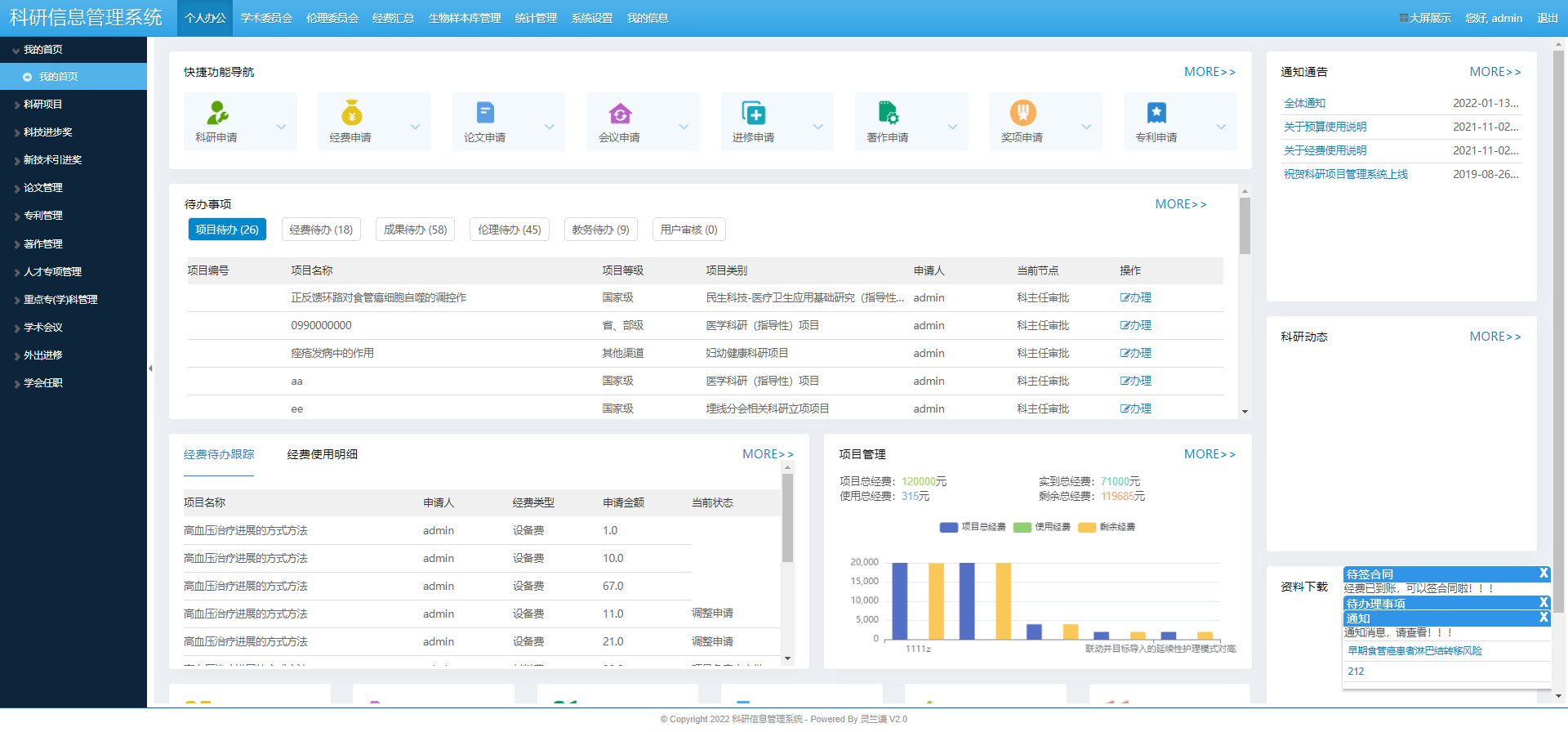1568x732 pixels.
Task: Expand the 科研项目 sidebar menu
Action: (x=43, y=105)
